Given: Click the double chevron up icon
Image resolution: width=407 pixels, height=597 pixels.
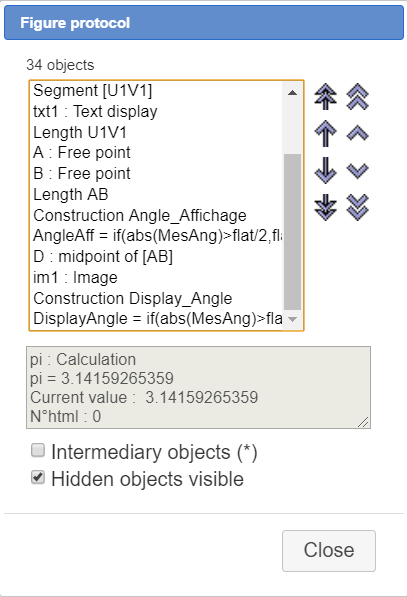Looking at the screenshot, I should (x=358, y=97).
